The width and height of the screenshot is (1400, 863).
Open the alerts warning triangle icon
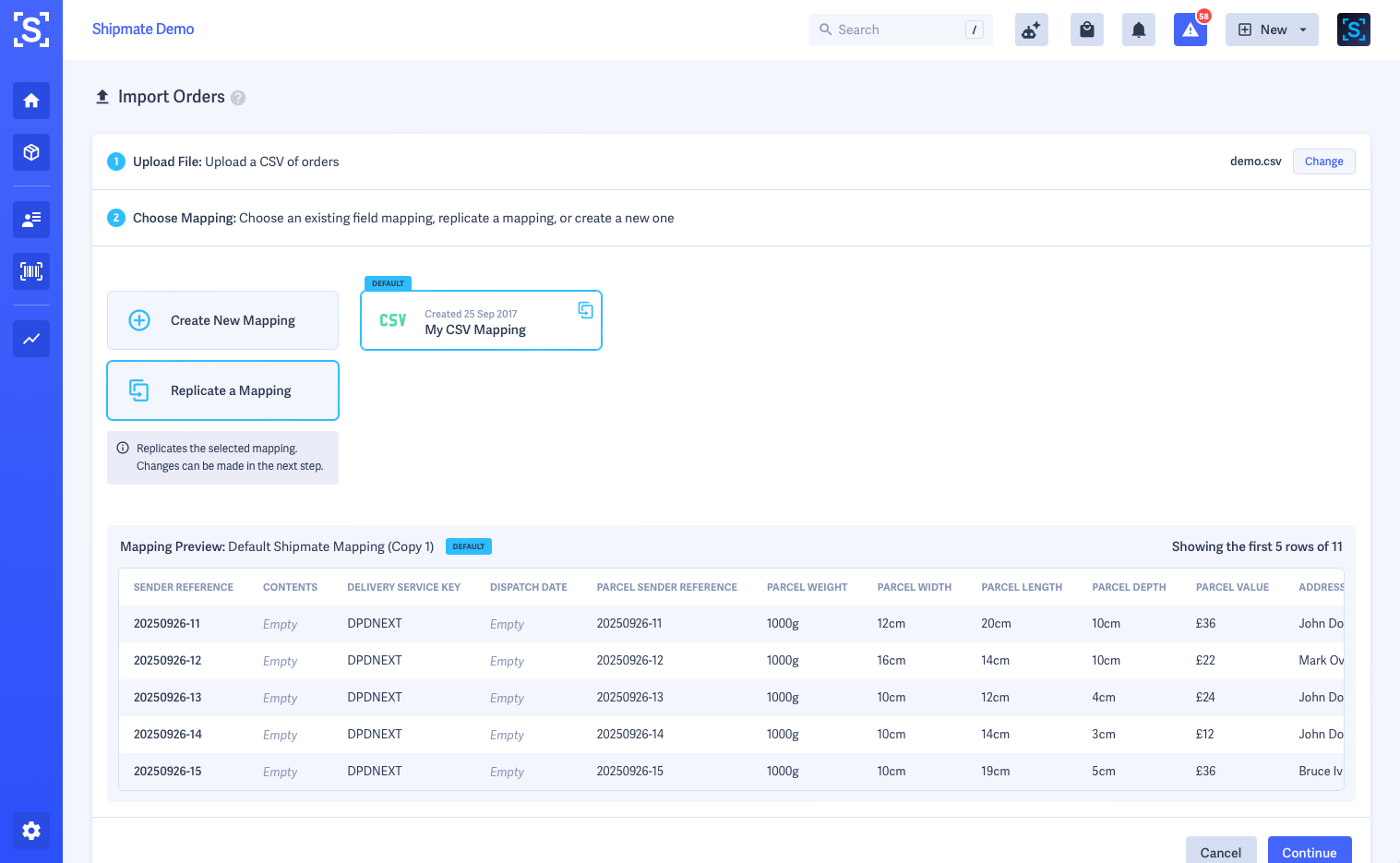tap(1190, 30)
